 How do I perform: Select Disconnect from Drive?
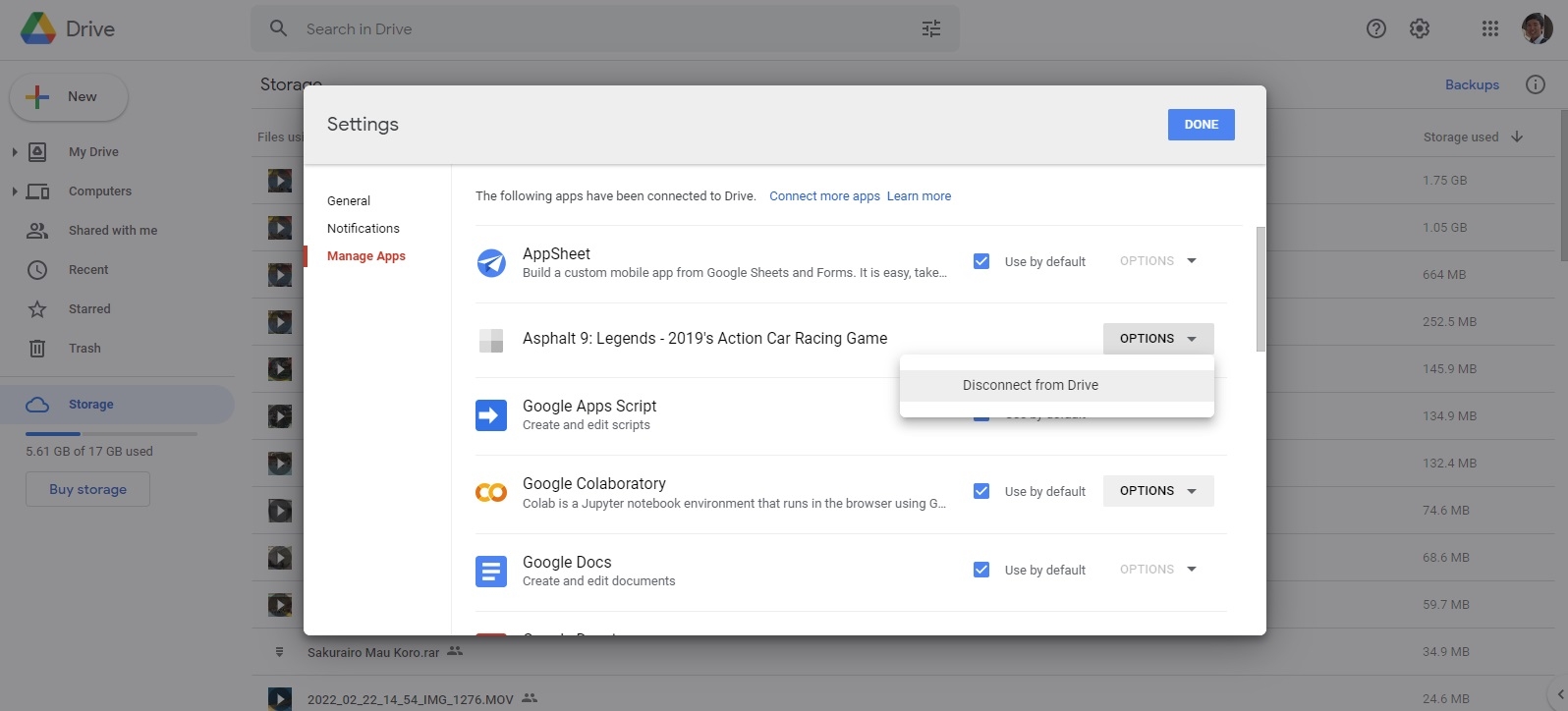coord(1057,386)
